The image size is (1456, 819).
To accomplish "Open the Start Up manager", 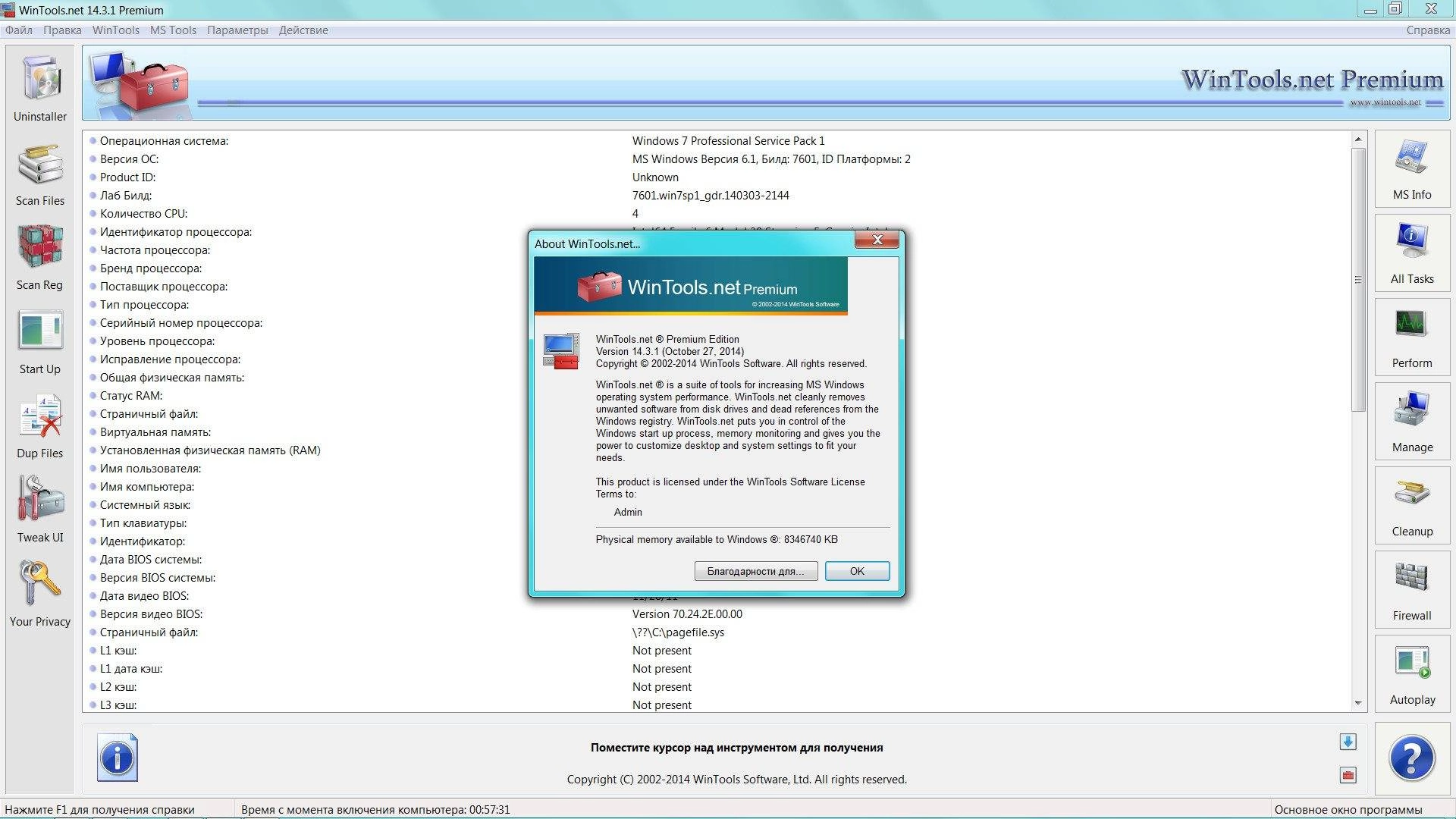I will click(40, 341).
